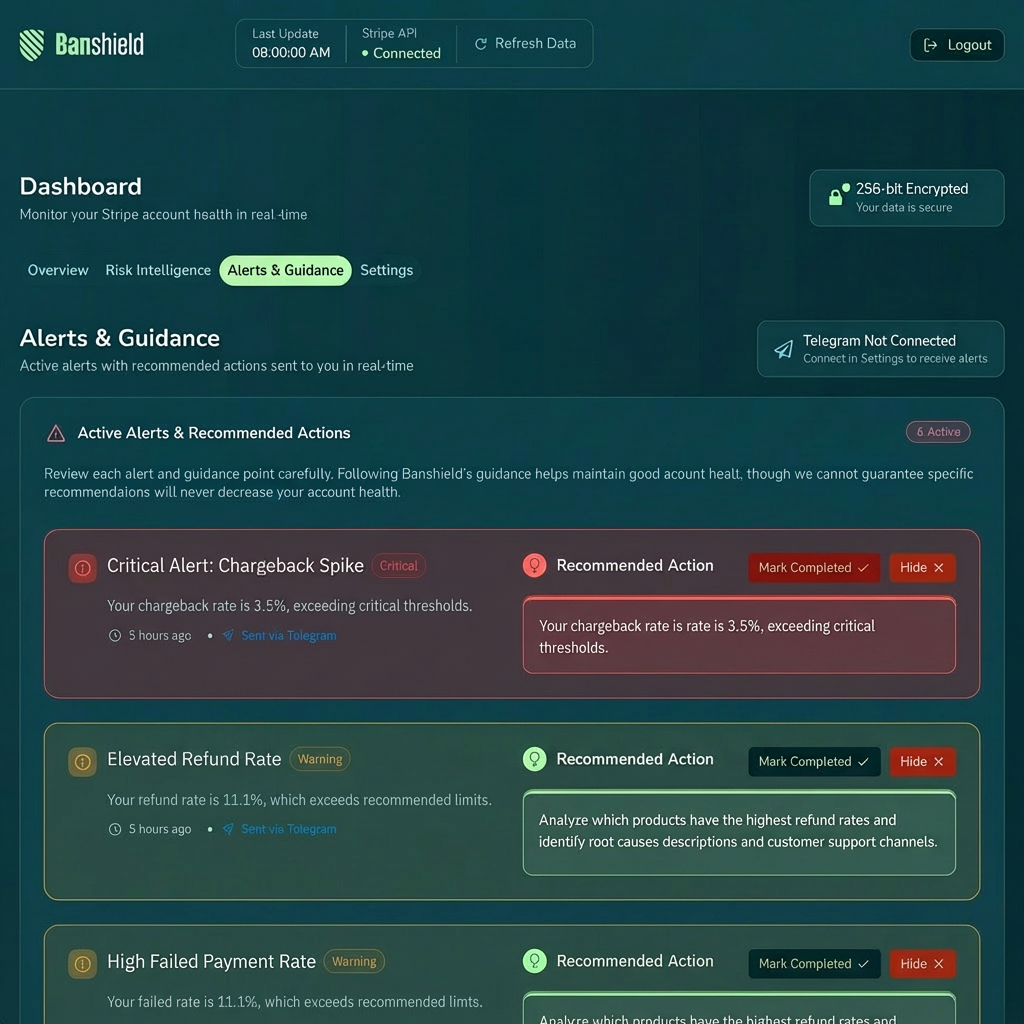Image resolution: width=1024 pixels, height=1024 pixels.
Task: Click the High Failed Payment Rate icon
Action: click(82, 963)
